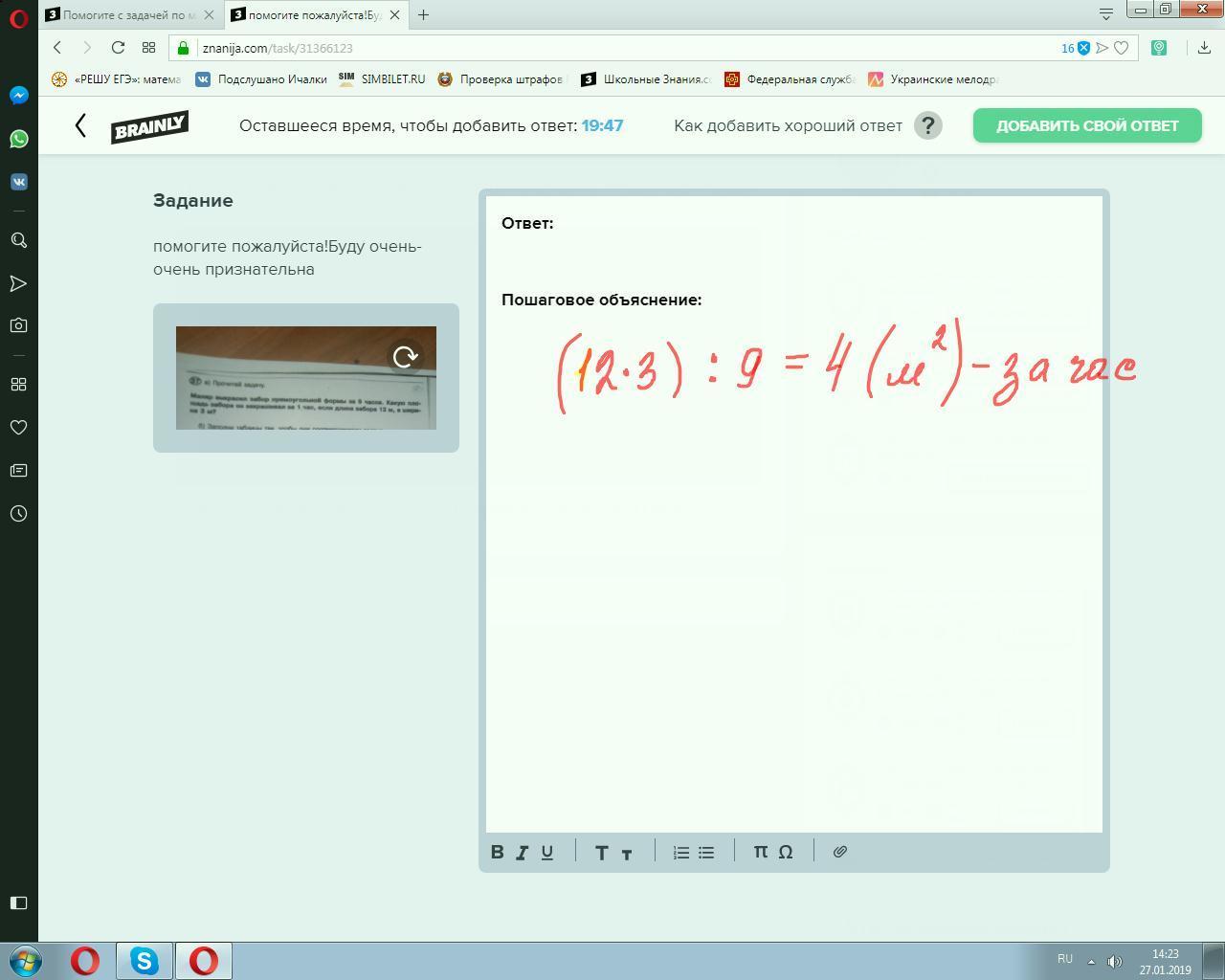This screenshot has height=980, width=1225.
Task: Apply bold formatting in editor
Action: click(x=498, y=852)
